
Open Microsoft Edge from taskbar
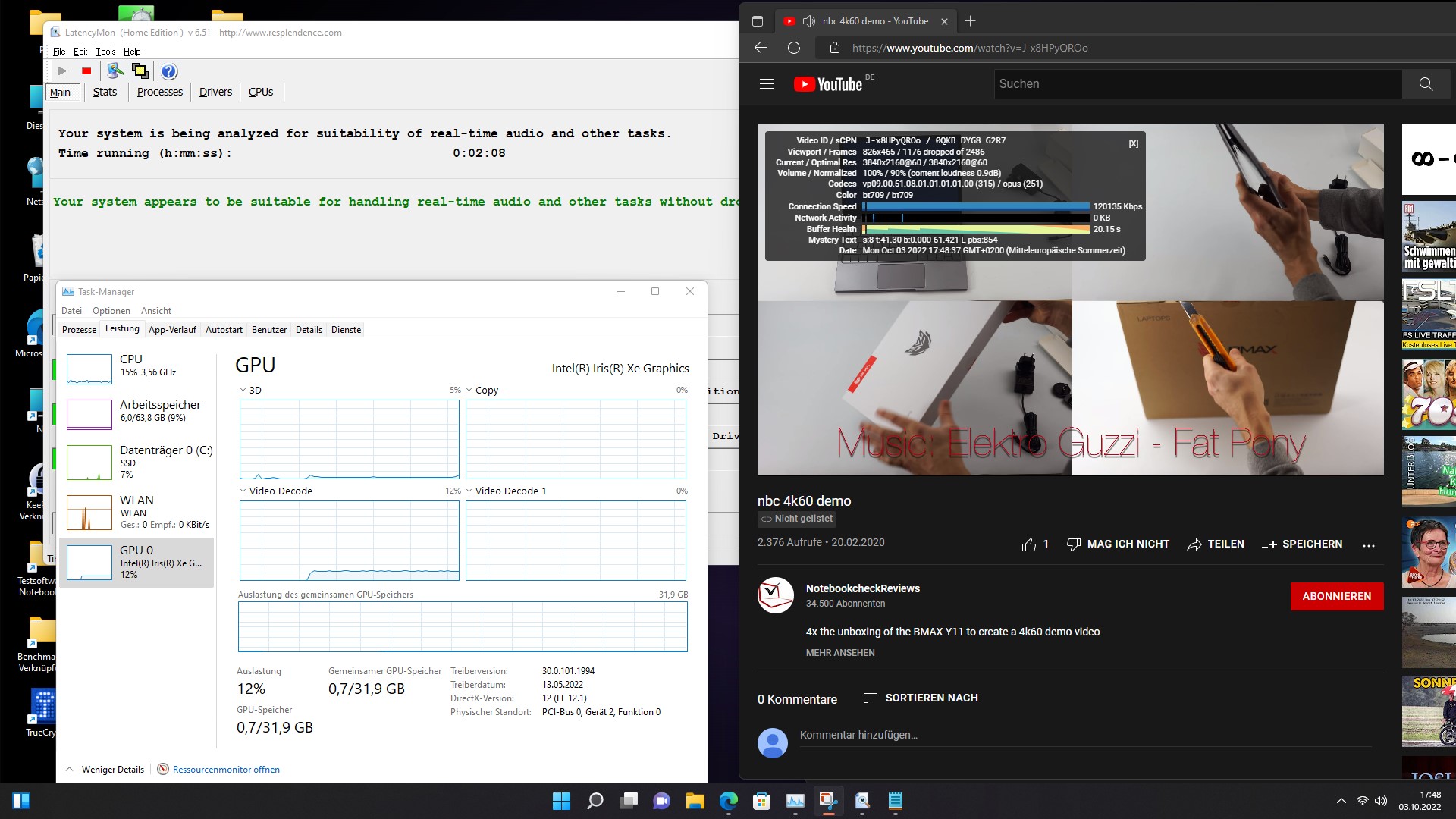[729, 801]
